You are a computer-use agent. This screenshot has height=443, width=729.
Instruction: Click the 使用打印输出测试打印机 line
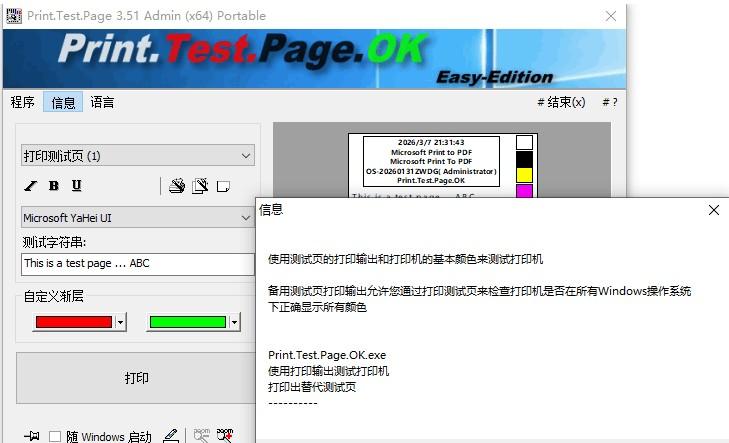[328, 371]
